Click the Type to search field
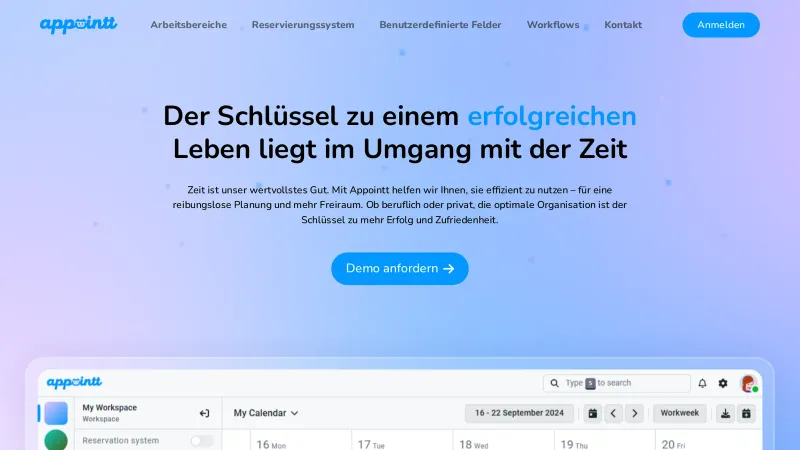Image resolution: width=800 pixels, height=450 pixels. coord(617,383)
